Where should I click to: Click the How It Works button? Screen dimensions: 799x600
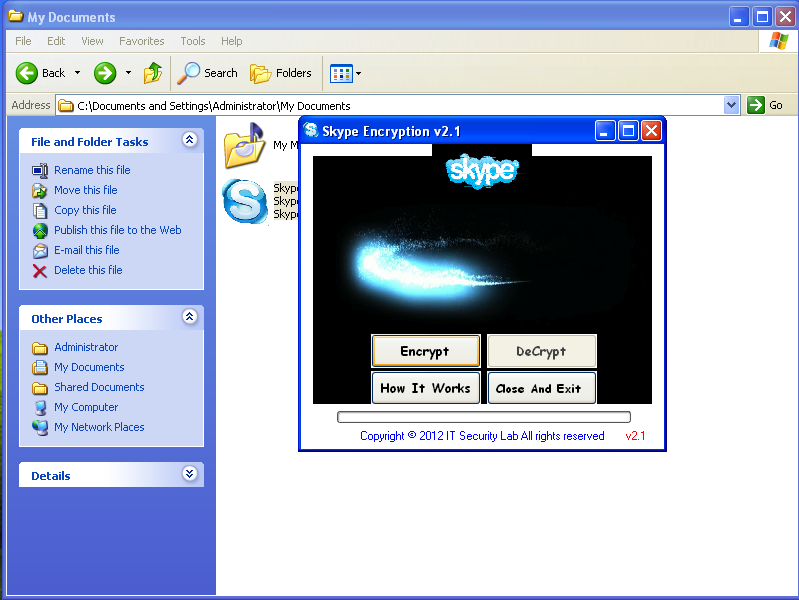coord(425,388)
